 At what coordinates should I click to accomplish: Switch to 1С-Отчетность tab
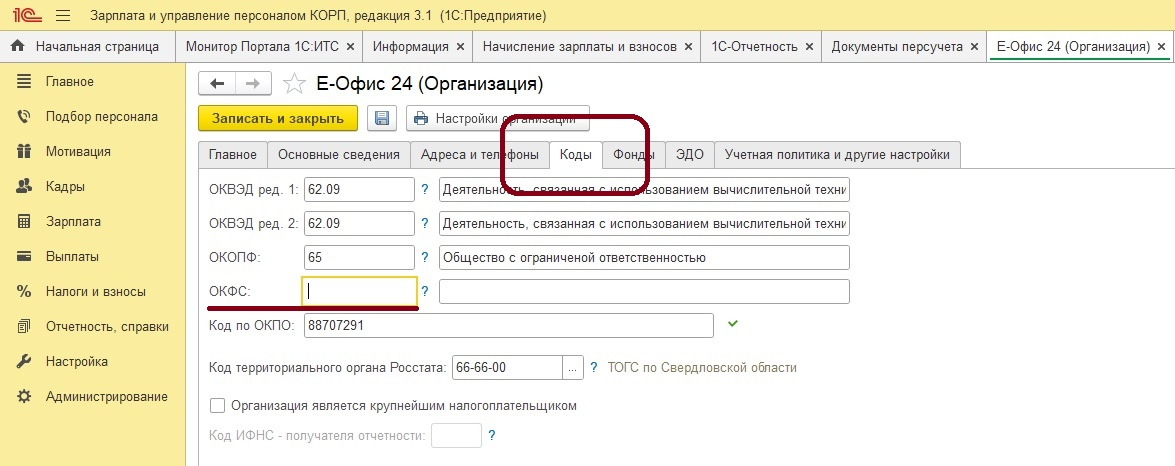click(x=754, y=46)
